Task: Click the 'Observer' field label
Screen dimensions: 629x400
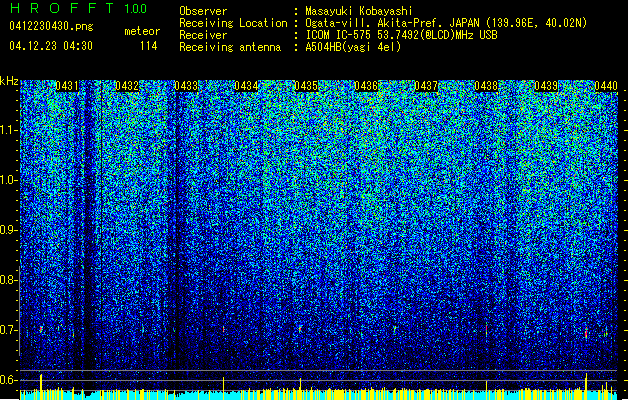Action: [203, 11]
